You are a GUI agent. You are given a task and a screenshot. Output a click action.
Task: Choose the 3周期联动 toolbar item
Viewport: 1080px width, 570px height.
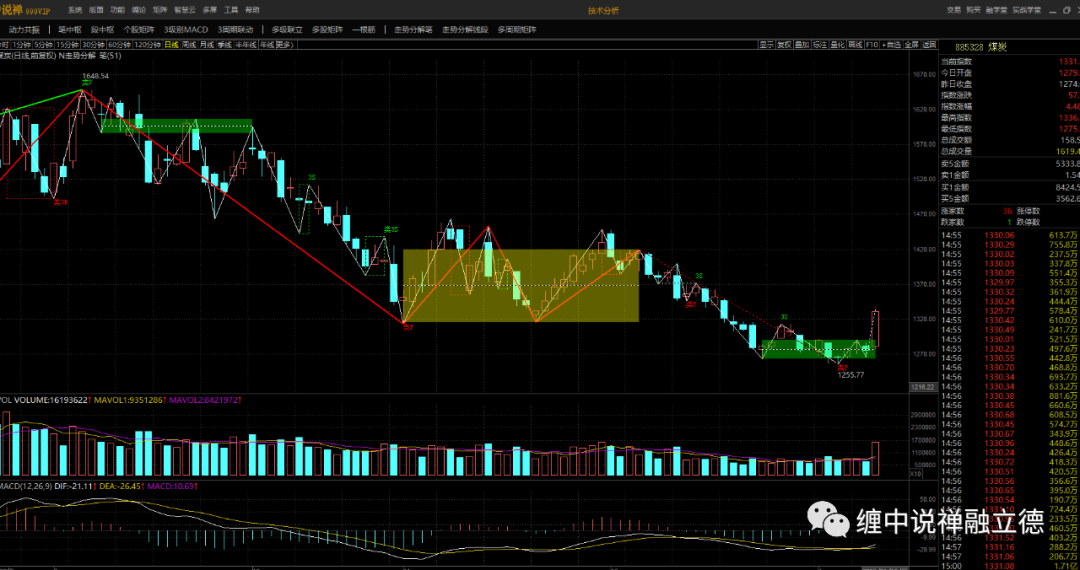click(236, 30)
